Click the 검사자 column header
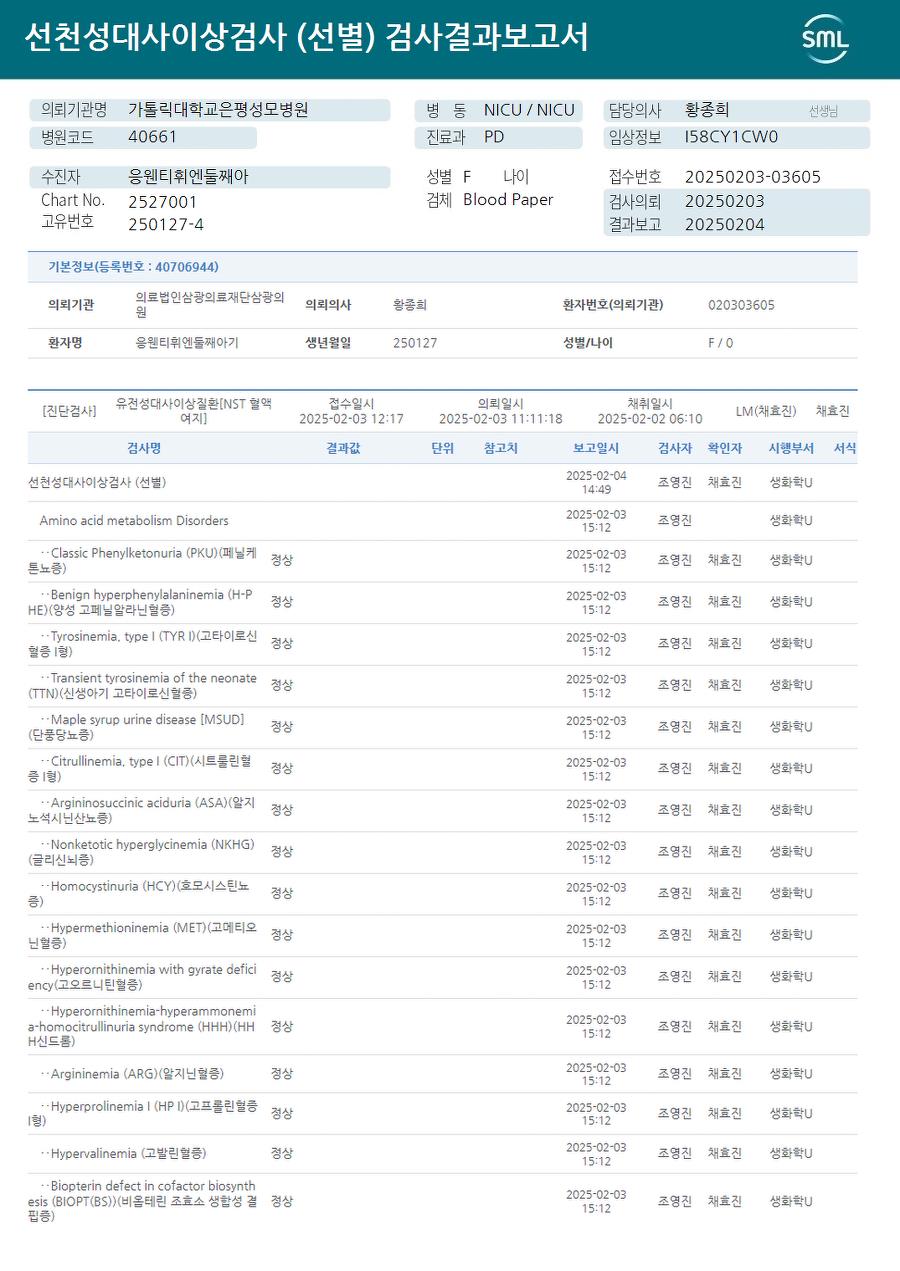The height and width of the screenshot is (1271, 900). (x=674, y=449)
